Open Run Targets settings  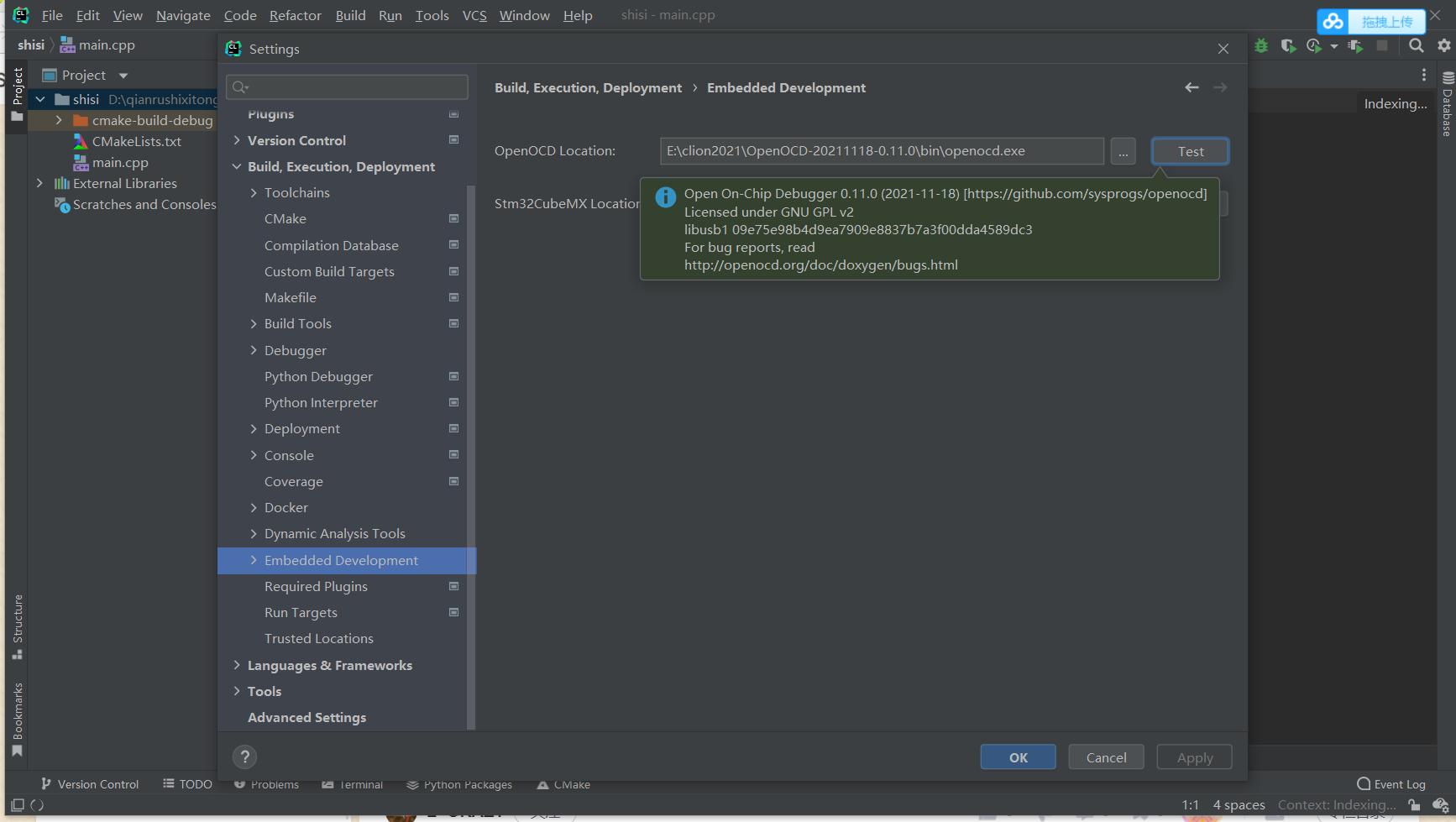(x=301, y=612)
